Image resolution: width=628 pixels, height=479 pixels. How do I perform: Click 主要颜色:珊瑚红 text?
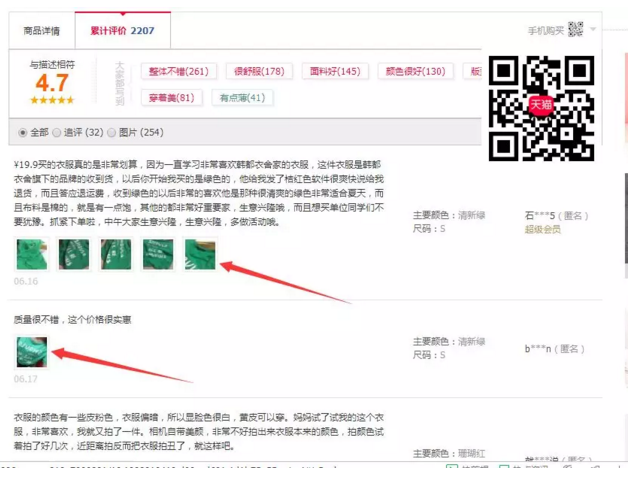coord(449,454)
